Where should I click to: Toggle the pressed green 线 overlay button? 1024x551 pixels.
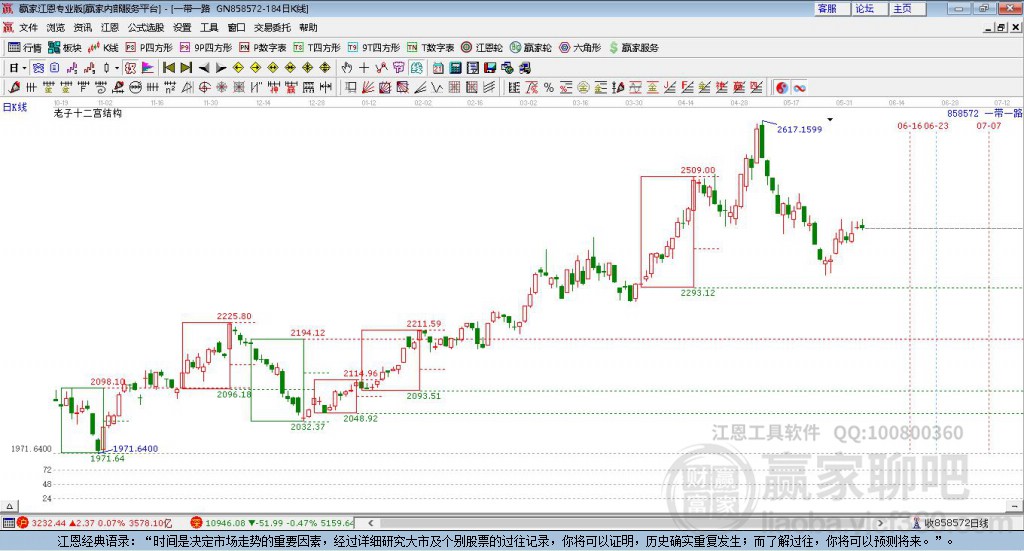[x=416, y=68]
